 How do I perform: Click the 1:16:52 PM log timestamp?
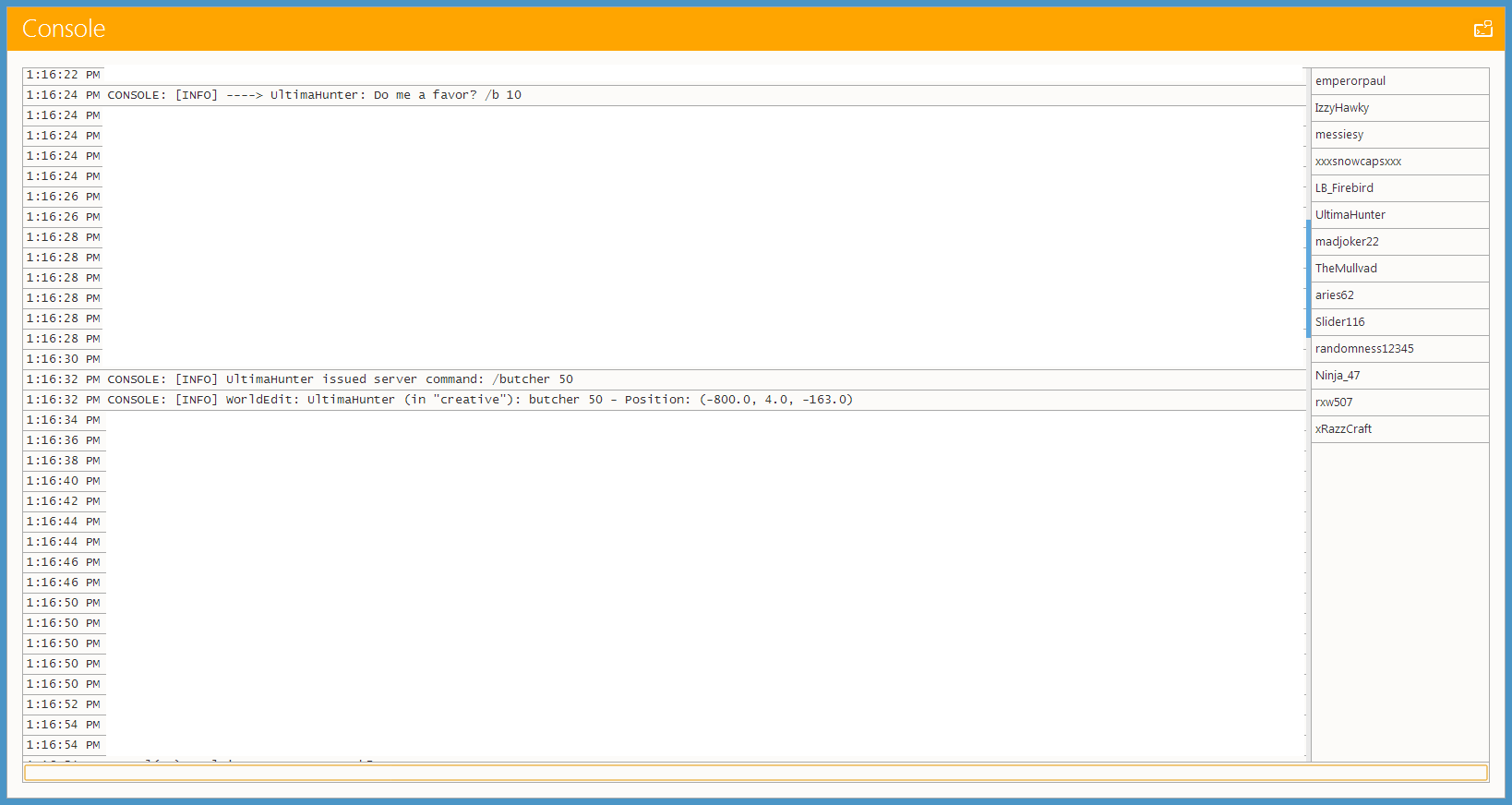click(x=63, y=704)
